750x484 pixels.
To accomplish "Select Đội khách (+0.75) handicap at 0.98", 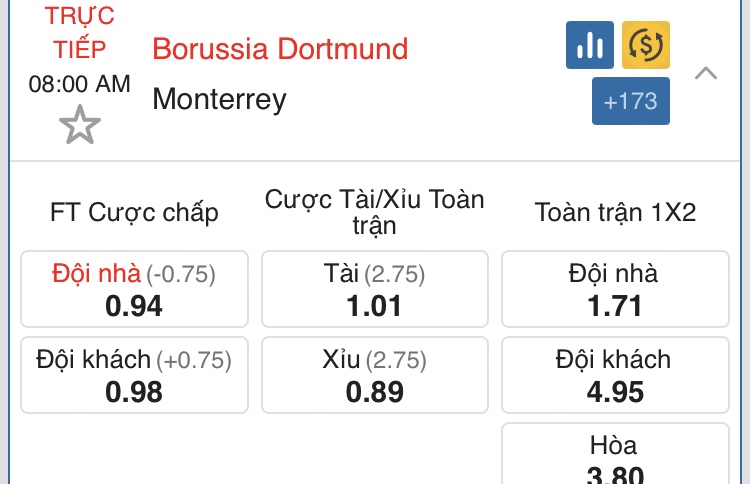I will point(134,375).
